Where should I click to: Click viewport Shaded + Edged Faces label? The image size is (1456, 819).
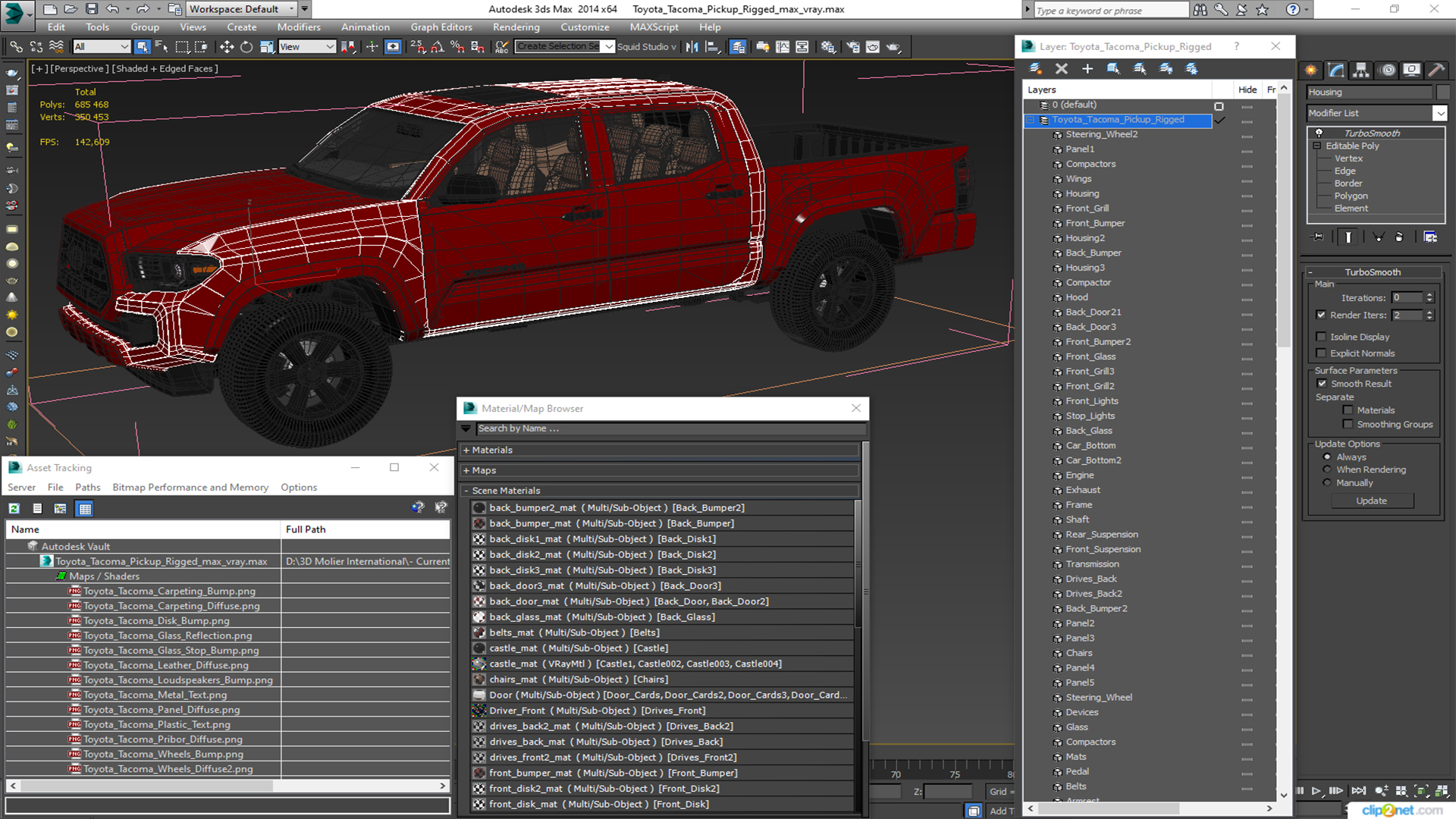pos(165,69)
